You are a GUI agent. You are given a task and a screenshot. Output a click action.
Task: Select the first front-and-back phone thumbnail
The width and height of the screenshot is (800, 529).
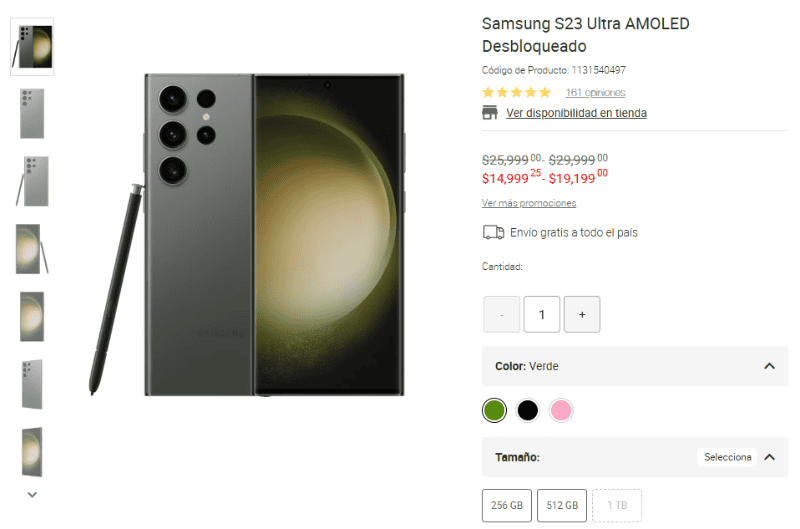33,46
